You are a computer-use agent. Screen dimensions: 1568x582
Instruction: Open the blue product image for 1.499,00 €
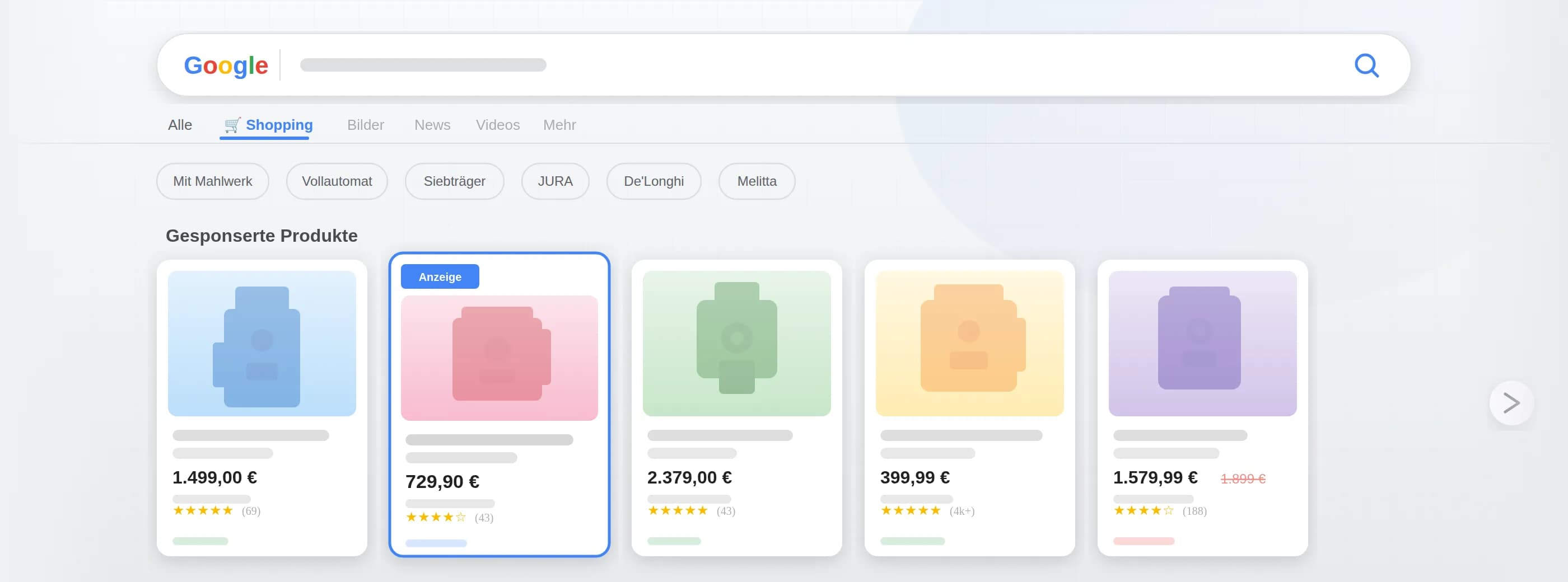pos(262,344)
